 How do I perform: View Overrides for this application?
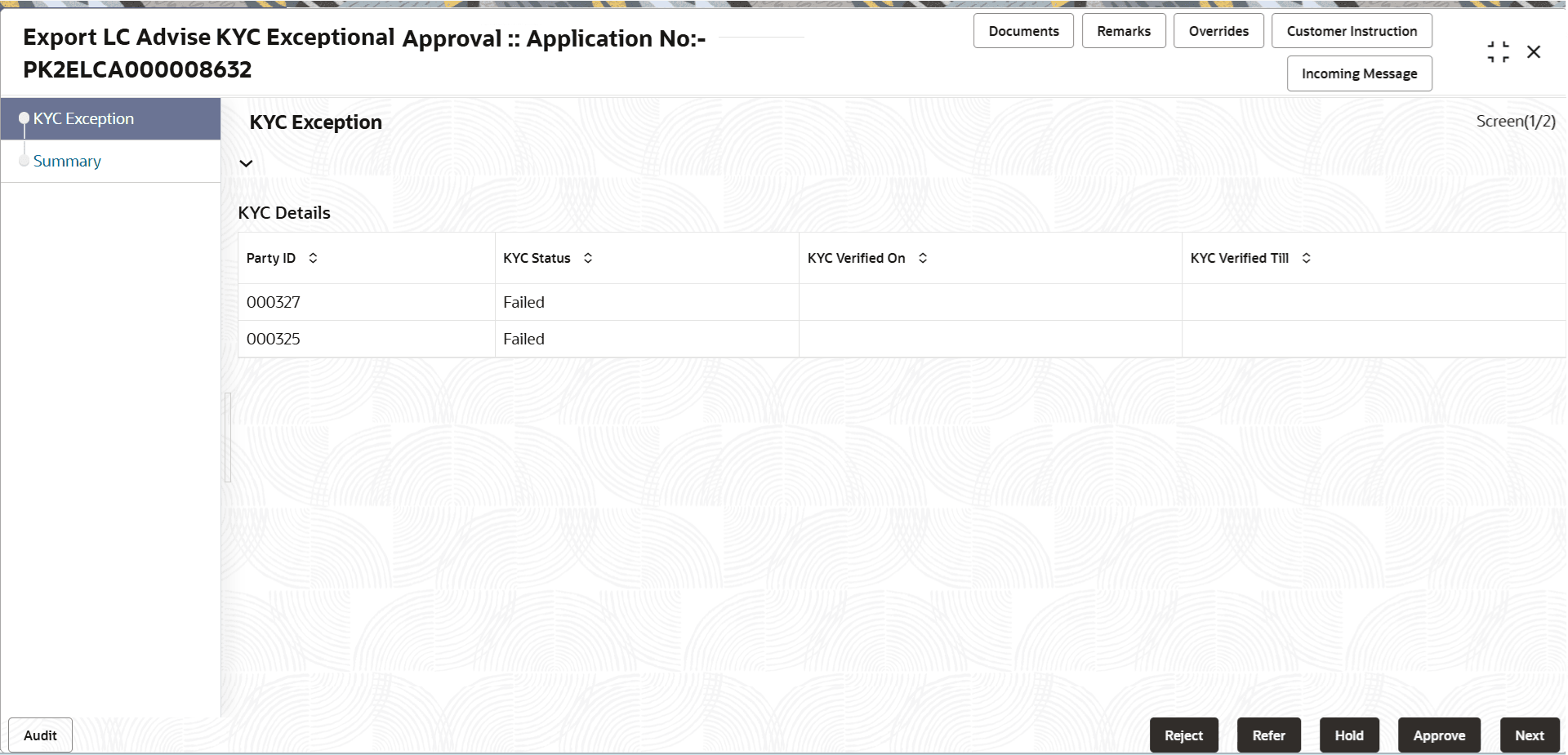coord(1218,30)
